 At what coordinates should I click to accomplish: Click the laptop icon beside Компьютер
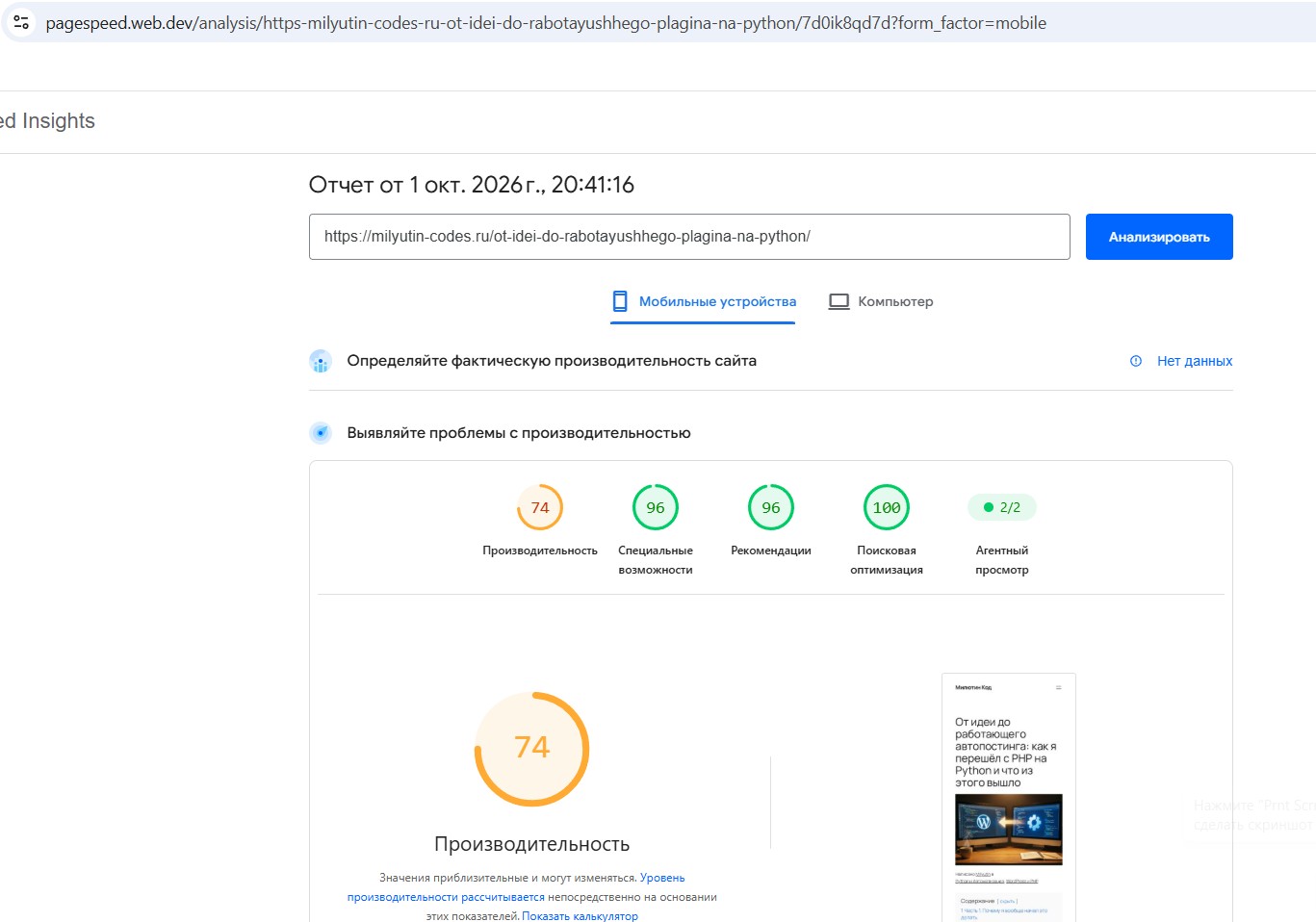coord(839,301)
